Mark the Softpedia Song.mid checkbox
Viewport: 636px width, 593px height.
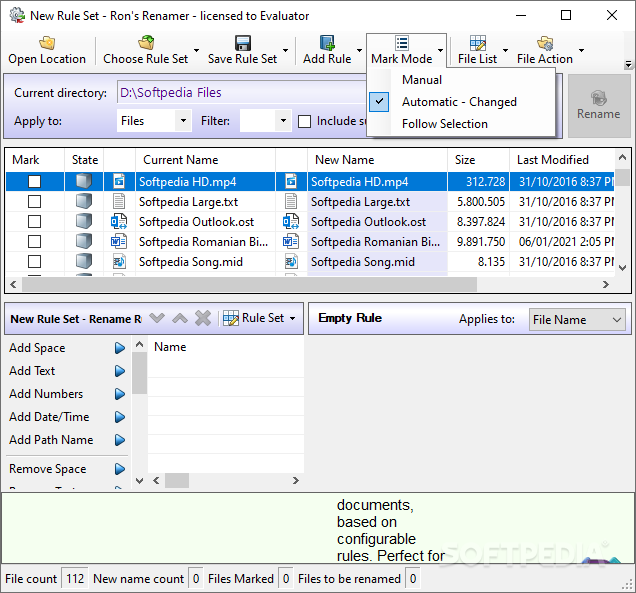(x=34, y=262)
